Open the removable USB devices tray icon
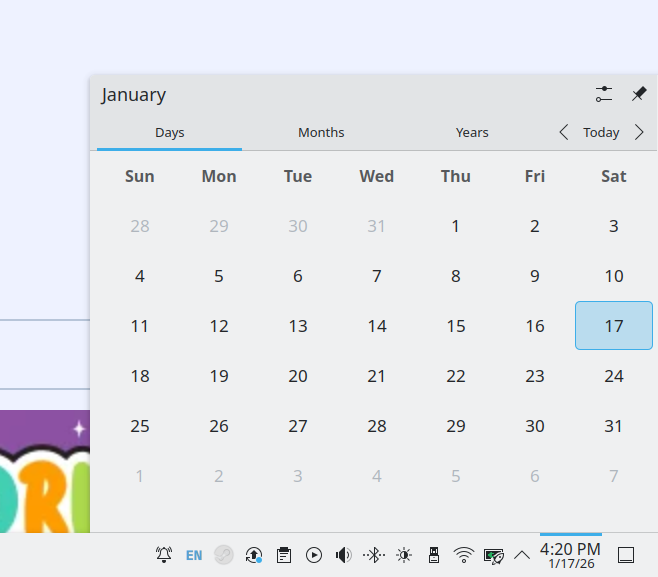The height and width of the screenshot is (577, 658). point(434,555)
